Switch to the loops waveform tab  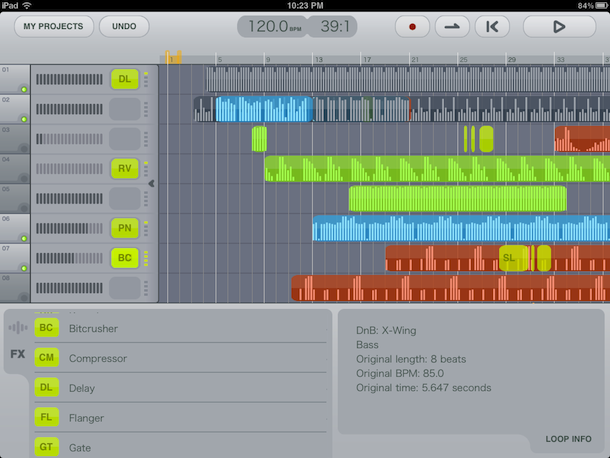(x=18, y=327)
